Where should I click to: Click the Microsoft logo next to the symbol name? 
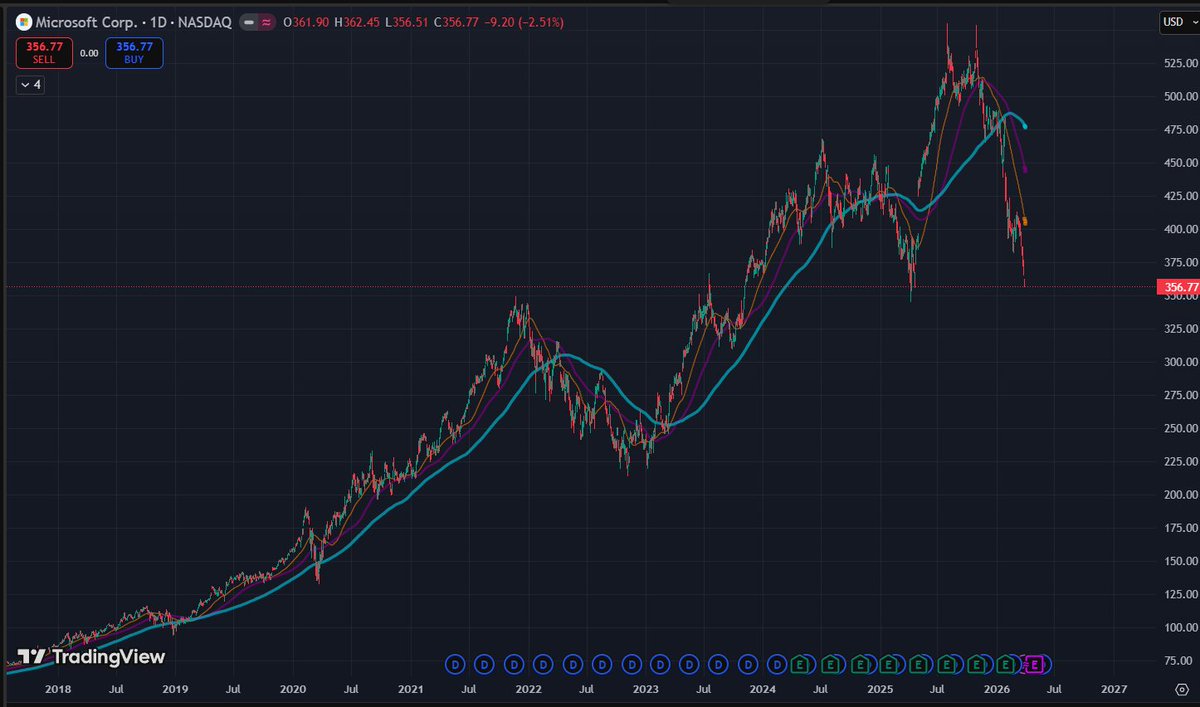click(x=24, y=21)
